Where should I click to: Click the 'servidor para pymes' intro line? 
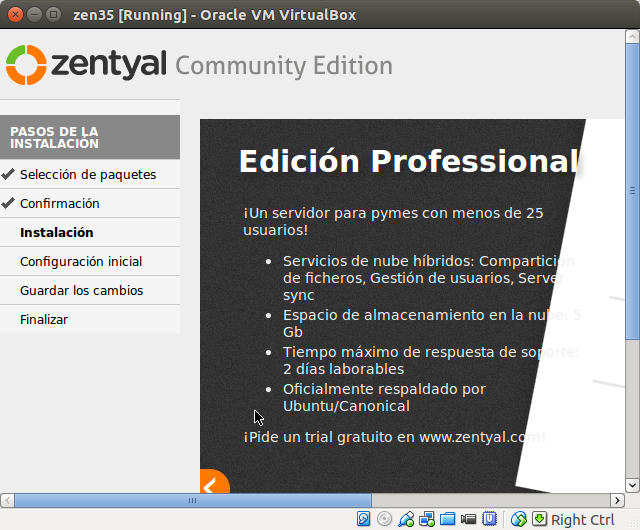pos(393,221)
